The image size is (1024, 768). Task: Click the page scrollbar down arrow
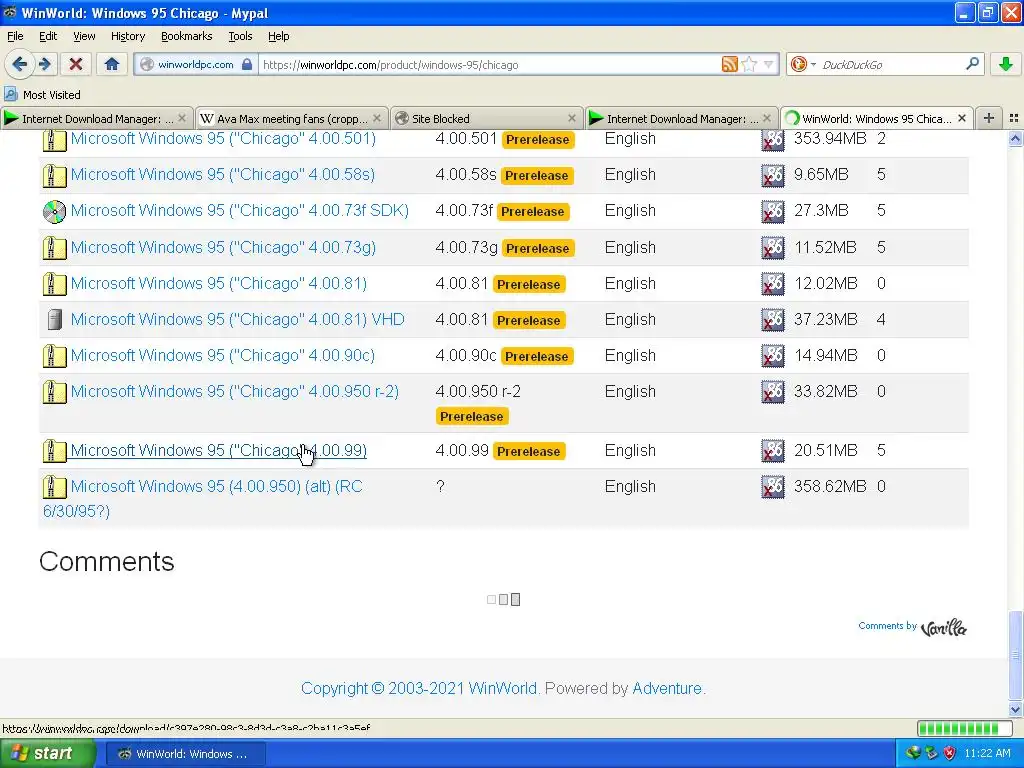[x=1015, y=709]
